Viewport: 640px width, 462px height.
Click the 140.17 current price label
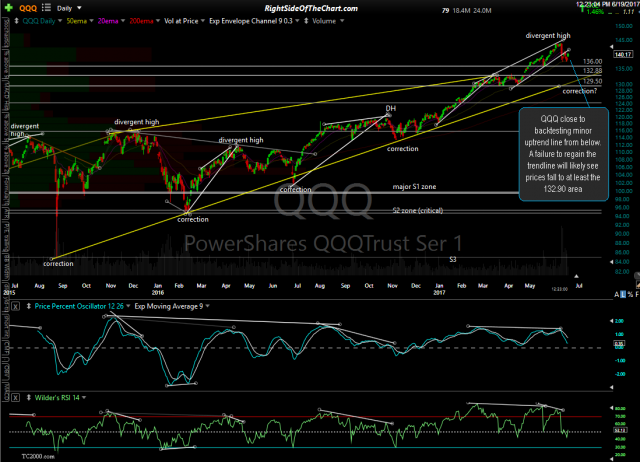(x=623, y=54)
